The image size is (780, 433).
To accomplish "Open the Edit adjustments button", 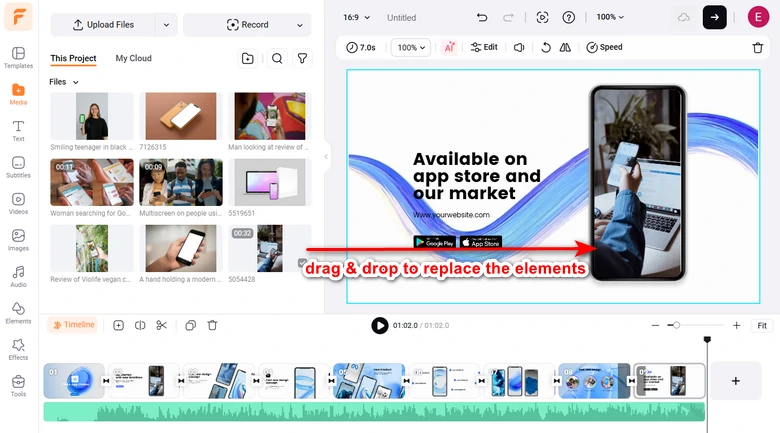I will pos(484,47).
